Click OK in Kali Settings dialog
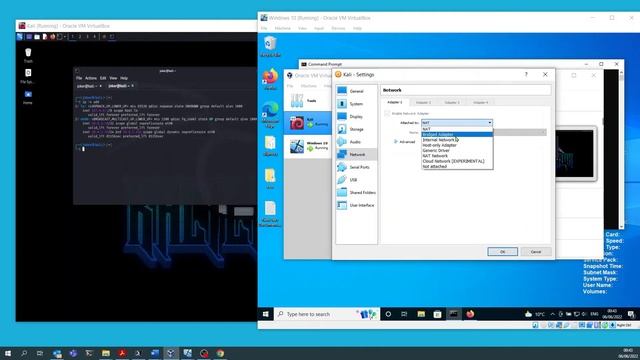The image size is (640, 360). coord(502,252)
